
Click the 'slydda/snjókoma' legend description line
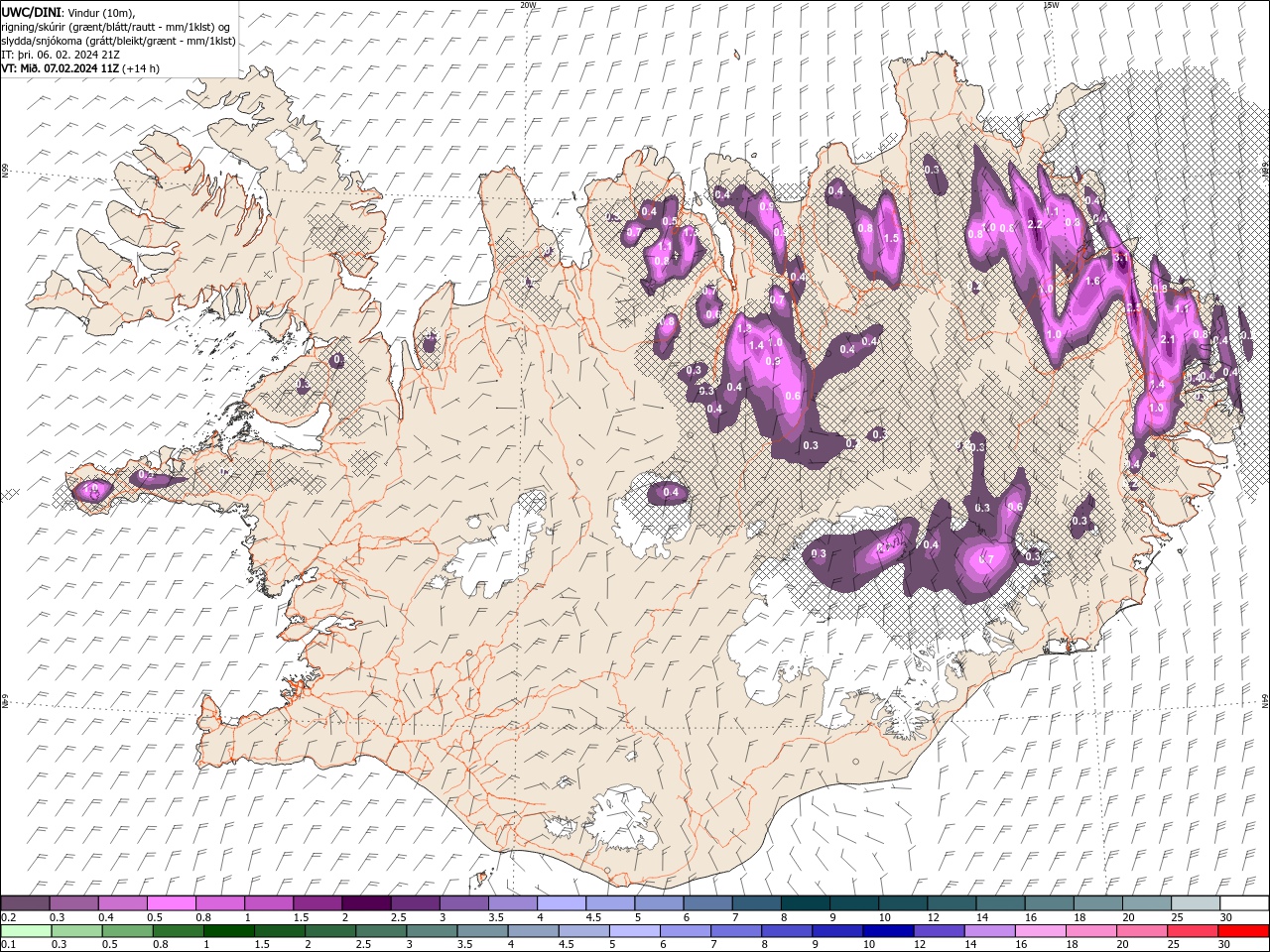[x=118, y=41]
